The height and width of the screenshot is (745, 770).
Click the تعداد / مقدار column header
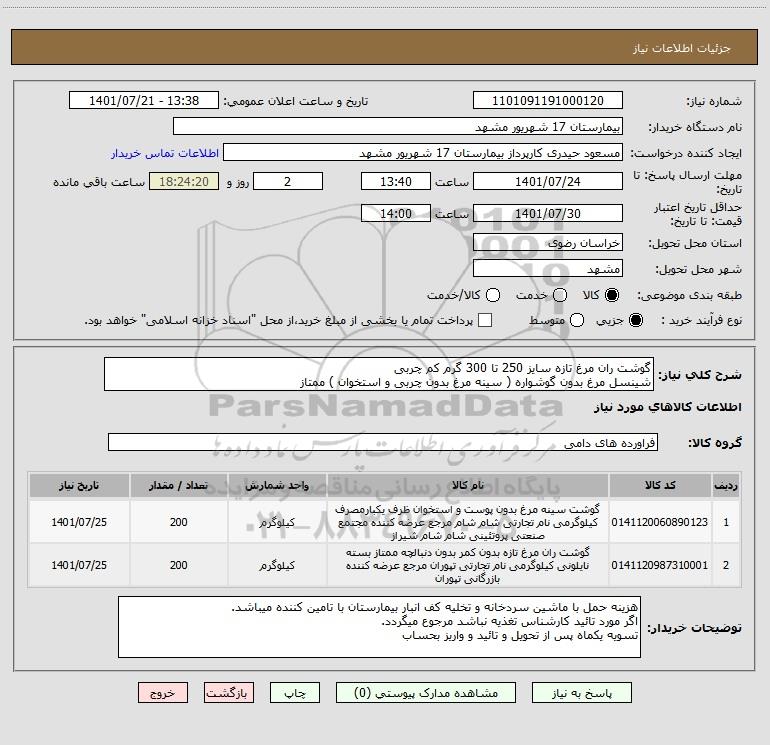coord(178,486)
